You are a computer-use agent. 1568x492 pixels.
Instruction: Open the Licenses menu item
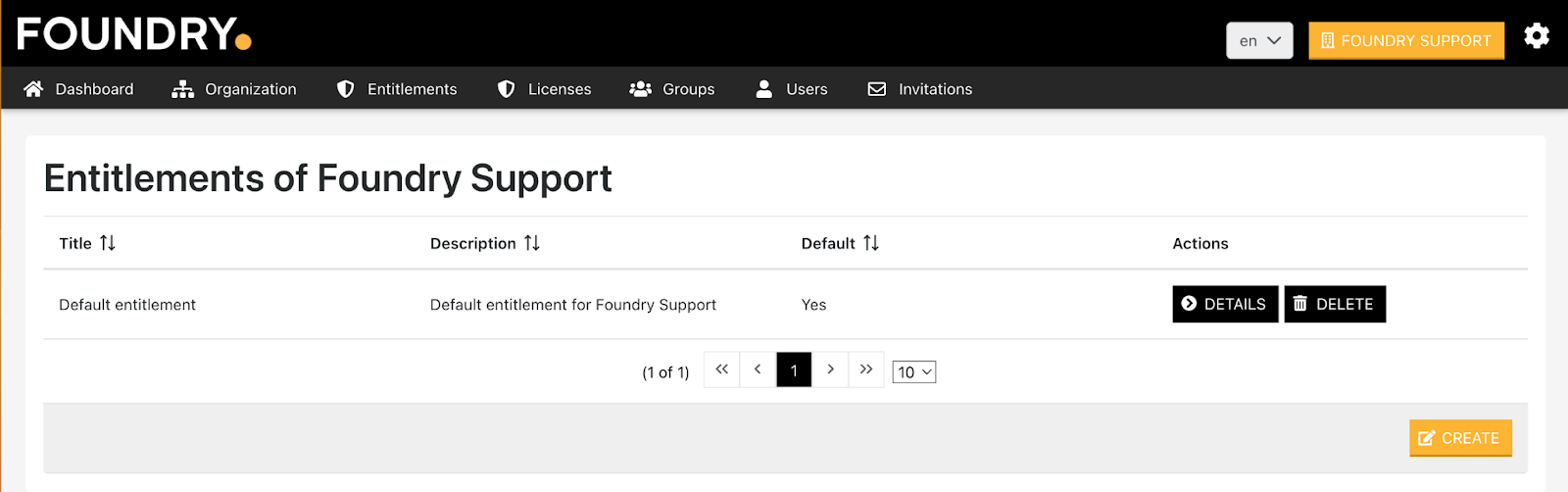[545, 89]
